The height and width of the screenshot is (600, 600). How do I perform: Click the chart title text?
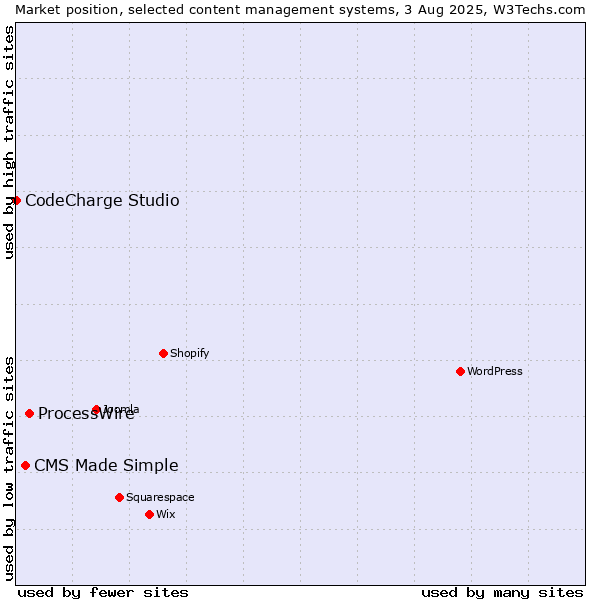pos(300,10)
